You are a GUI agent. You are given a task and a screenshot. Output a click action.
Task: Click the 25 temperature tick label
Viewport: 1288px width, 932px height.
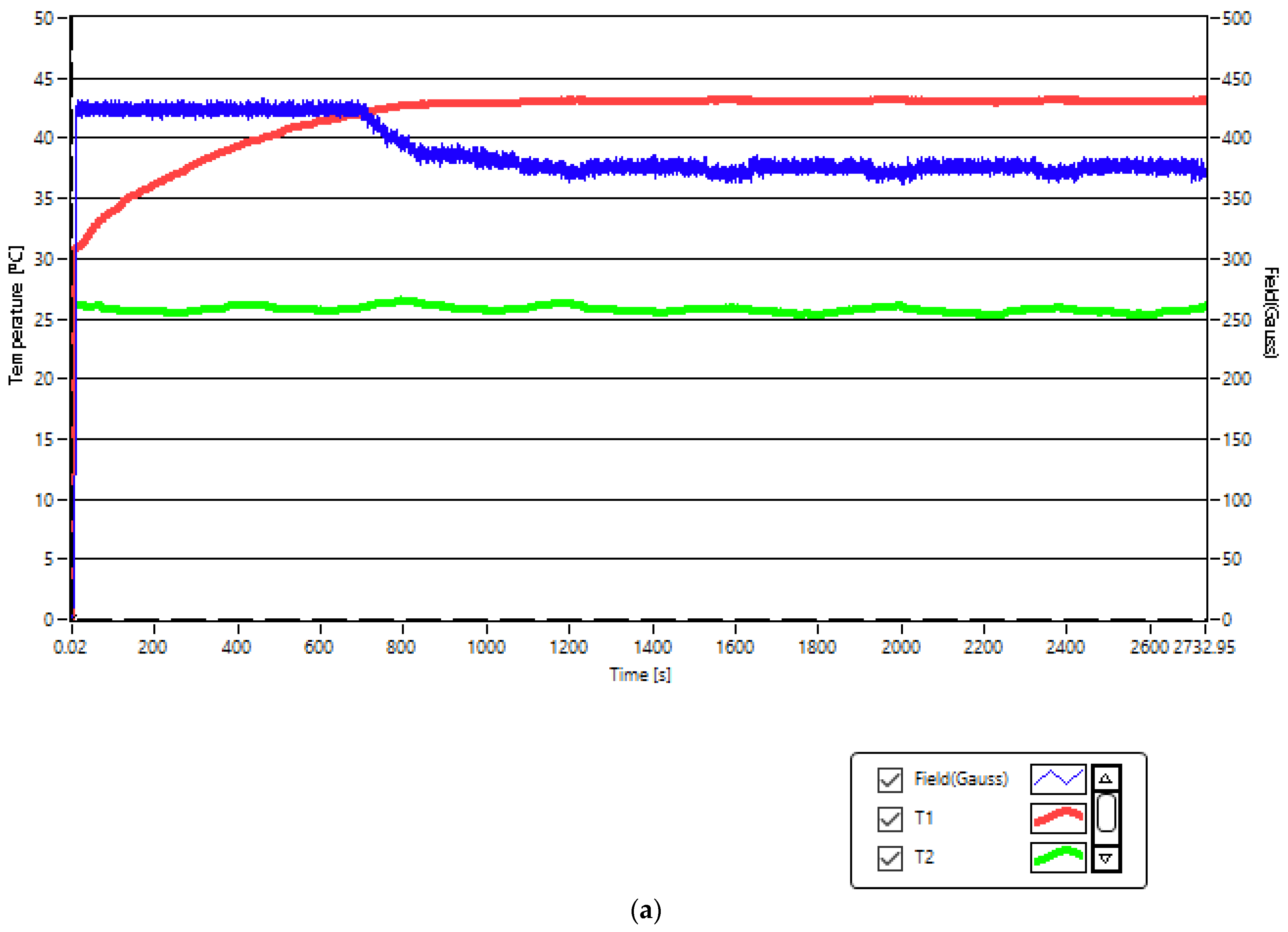tap(44, 320)
